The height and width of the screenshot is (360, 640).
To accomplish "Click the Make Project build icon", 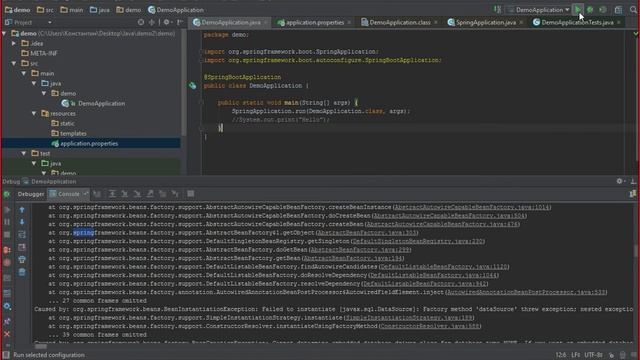I will 498,10.
